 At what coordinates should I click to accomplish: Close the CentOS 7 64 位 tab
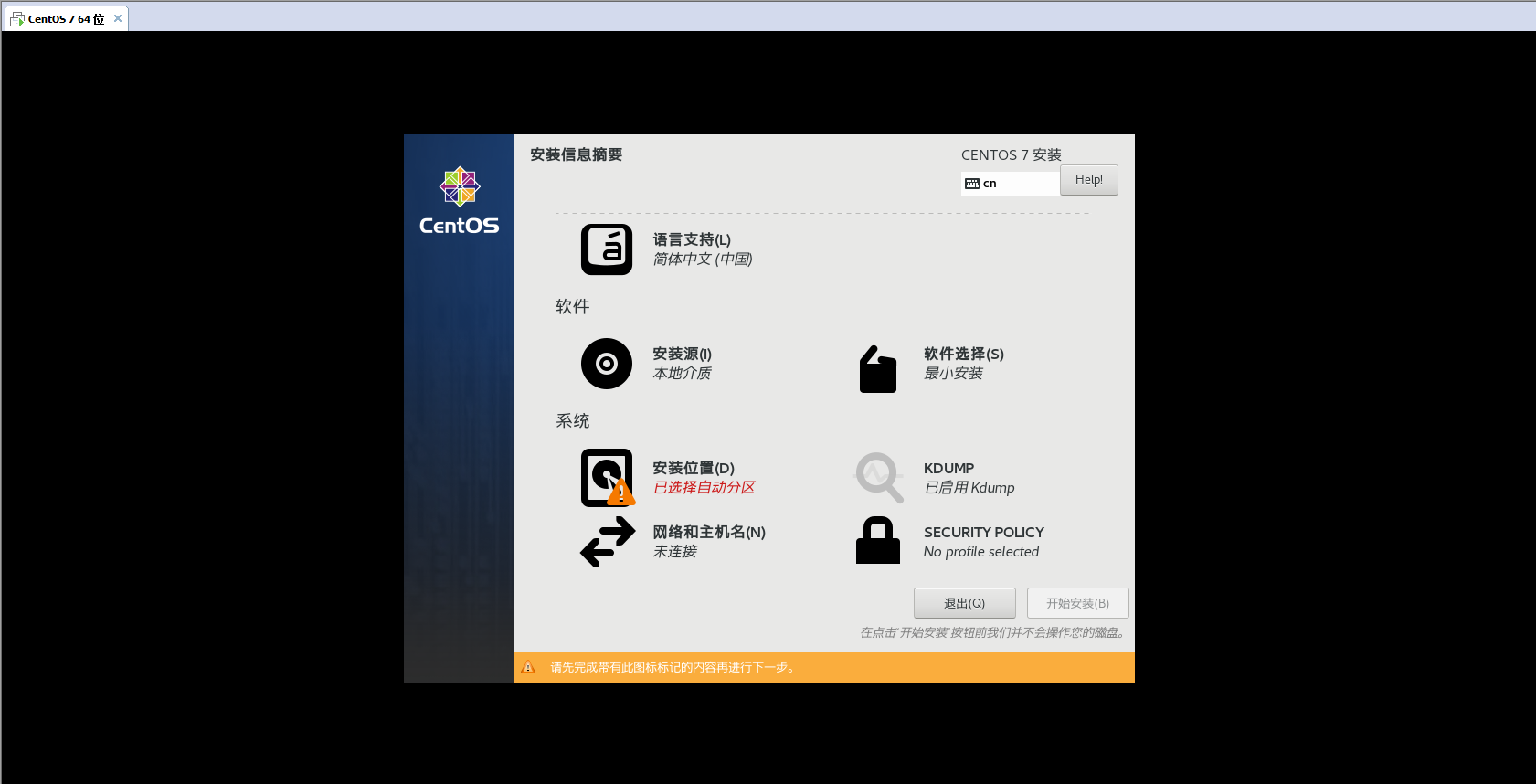coord(118,18)
